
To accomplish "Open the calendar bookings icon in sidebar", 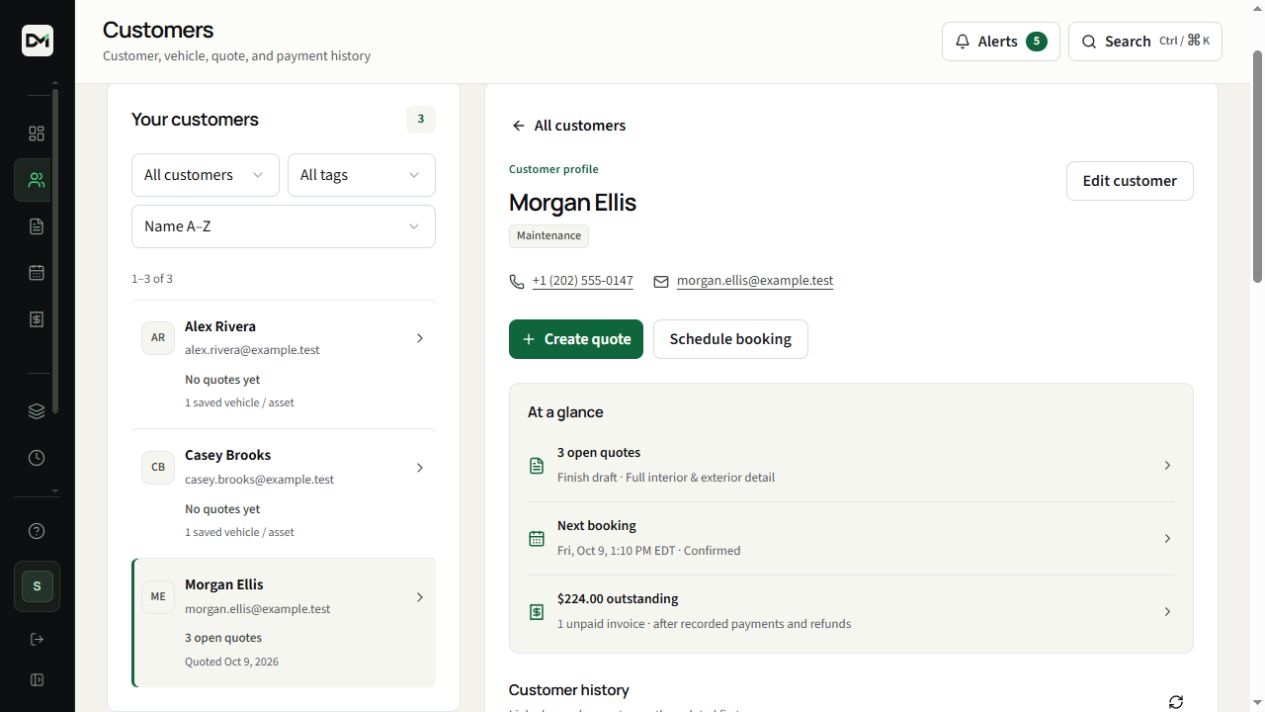I will pos(37,273).
